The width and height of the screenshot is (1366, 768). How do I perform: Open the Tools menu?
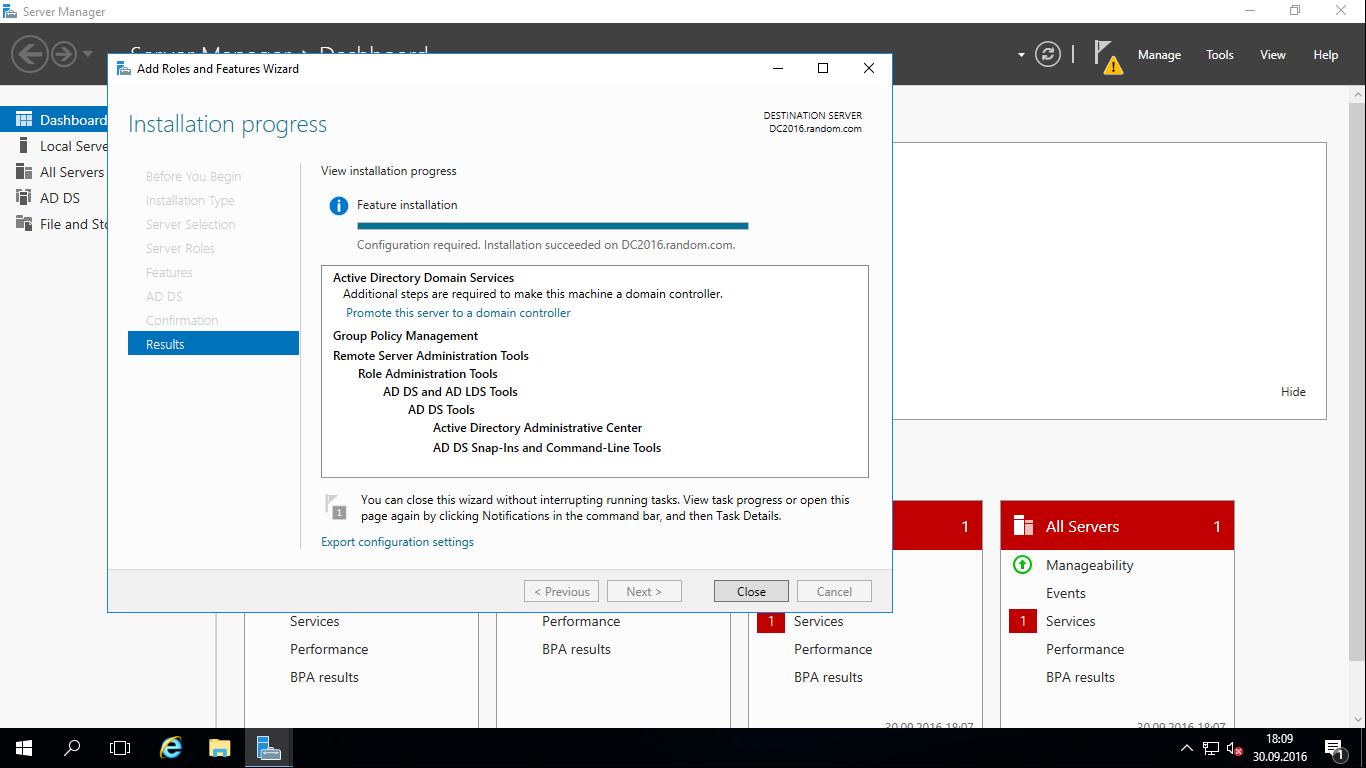click(1220, 55)
